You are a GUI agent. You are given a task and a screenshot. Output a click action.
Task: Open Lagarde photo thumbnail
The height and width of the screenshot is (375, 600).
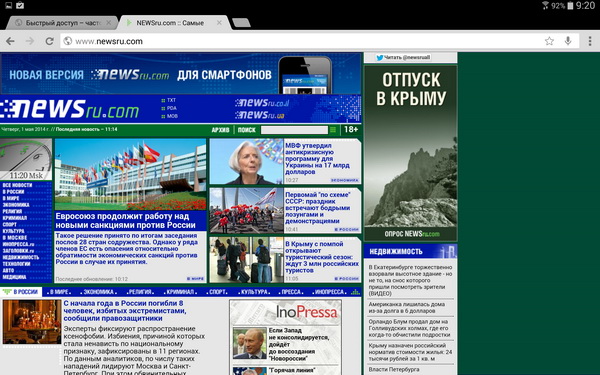[246, 161]
